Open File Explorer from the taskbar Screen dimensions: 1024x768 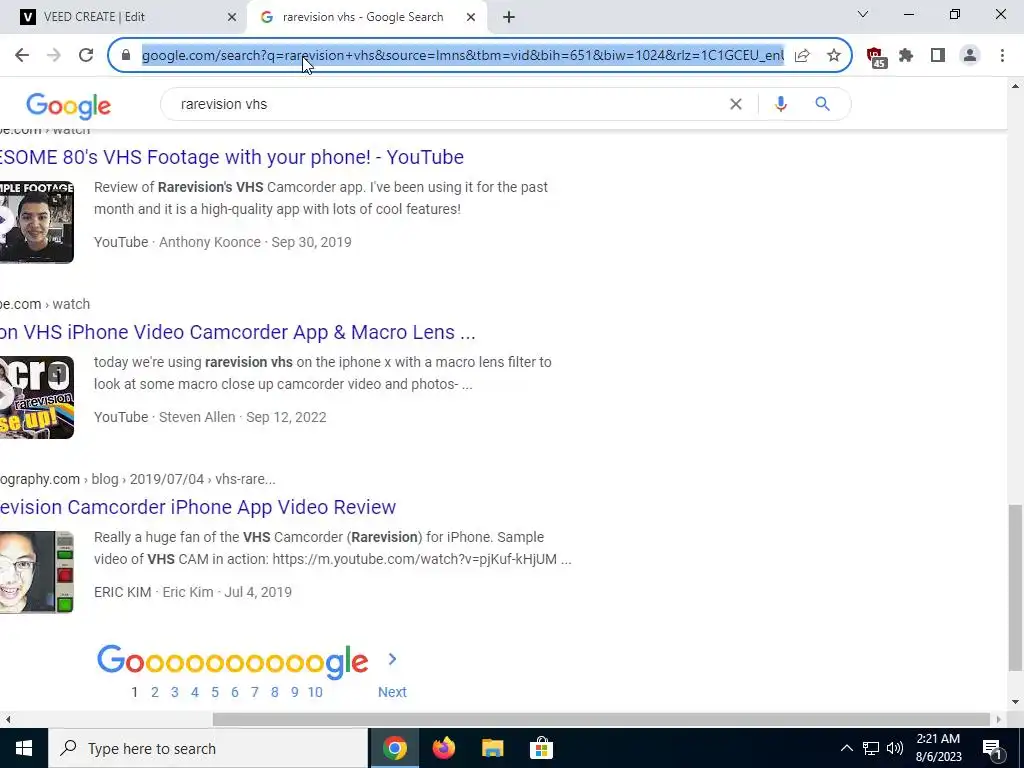(492, 748)
